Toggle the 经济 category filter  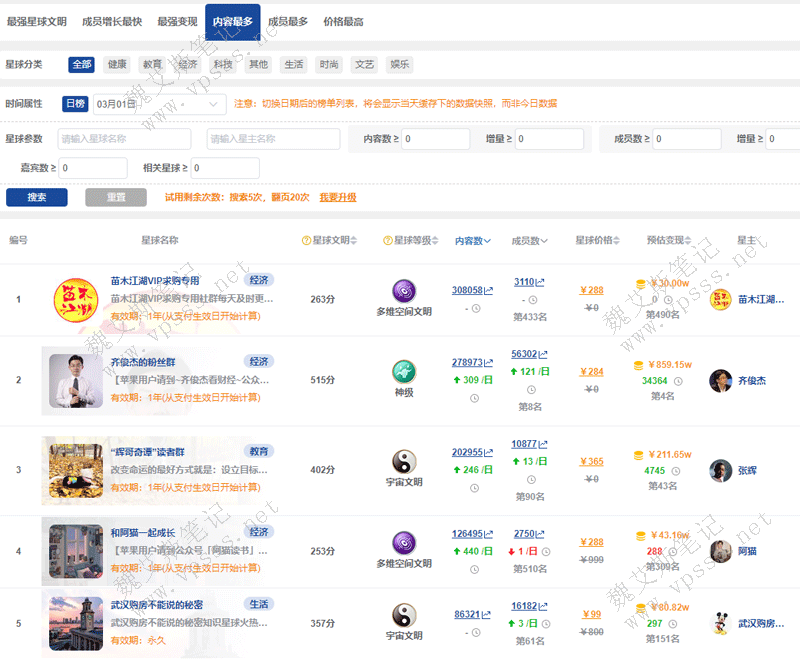(x=188, y=64)
